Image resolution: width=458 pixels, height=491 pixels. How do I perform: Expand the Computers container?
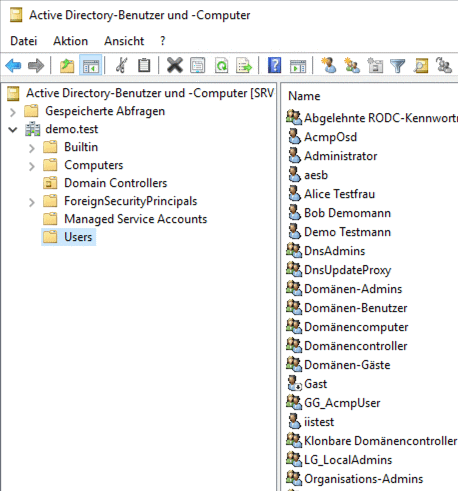(x=32, y=166)
